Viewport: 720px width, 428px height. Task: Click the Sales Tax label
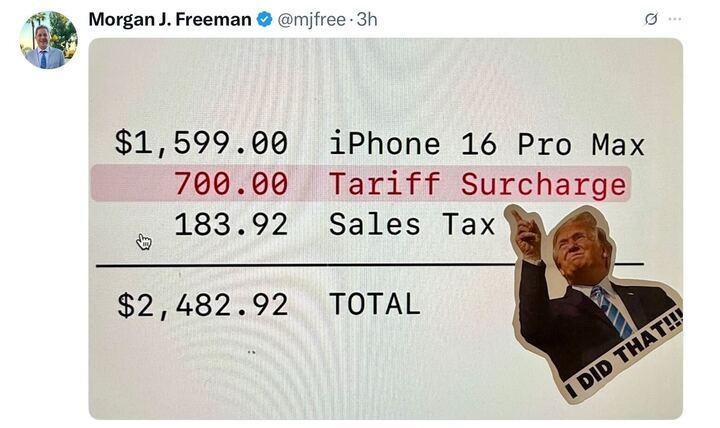click(x=412, y=225)
